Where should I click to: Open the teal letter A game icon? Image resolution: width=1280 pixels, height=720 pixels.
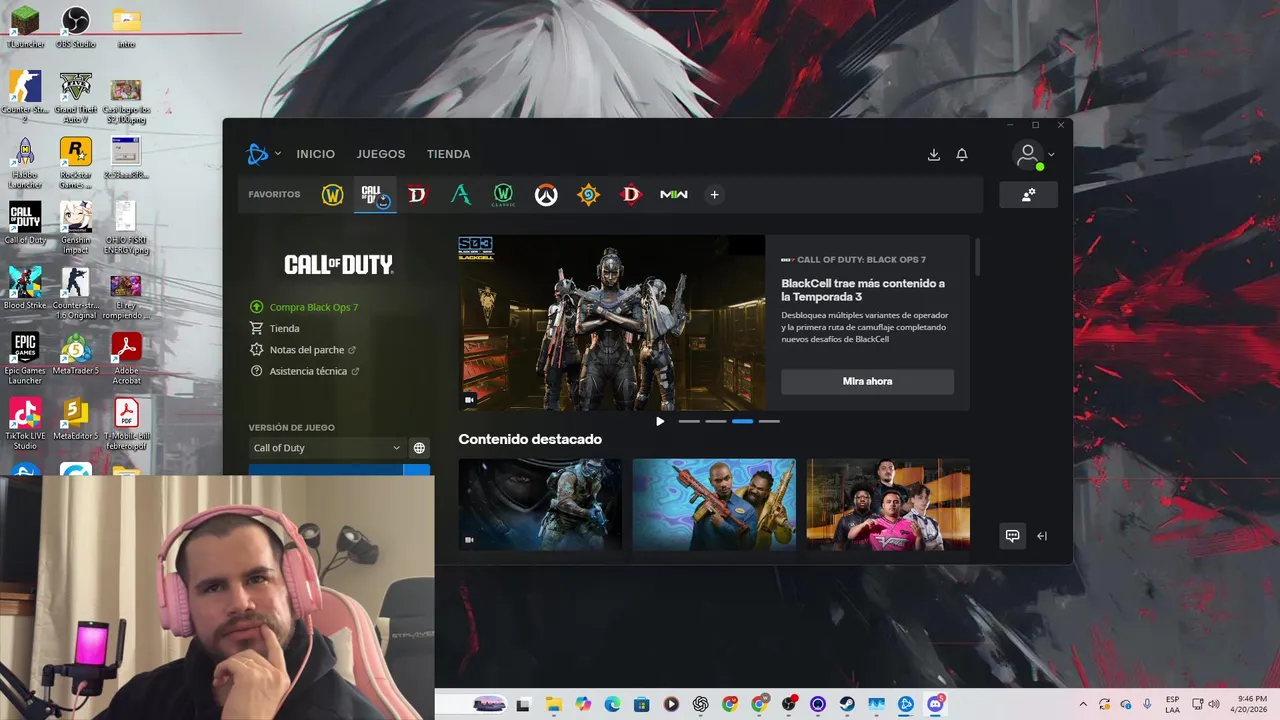460,195
